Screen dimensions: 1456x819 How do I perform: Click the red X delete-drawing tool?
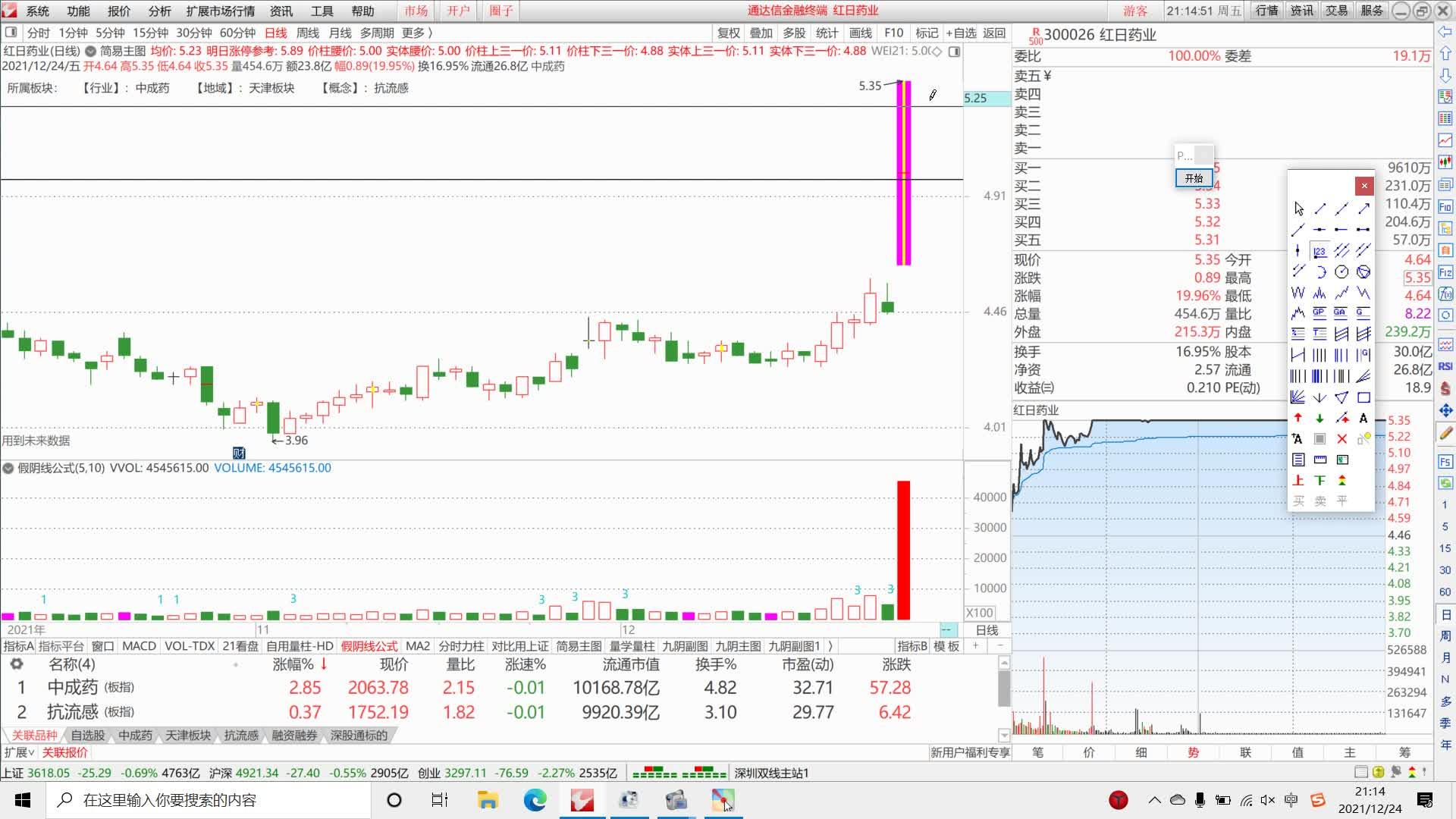[1341, 438]
